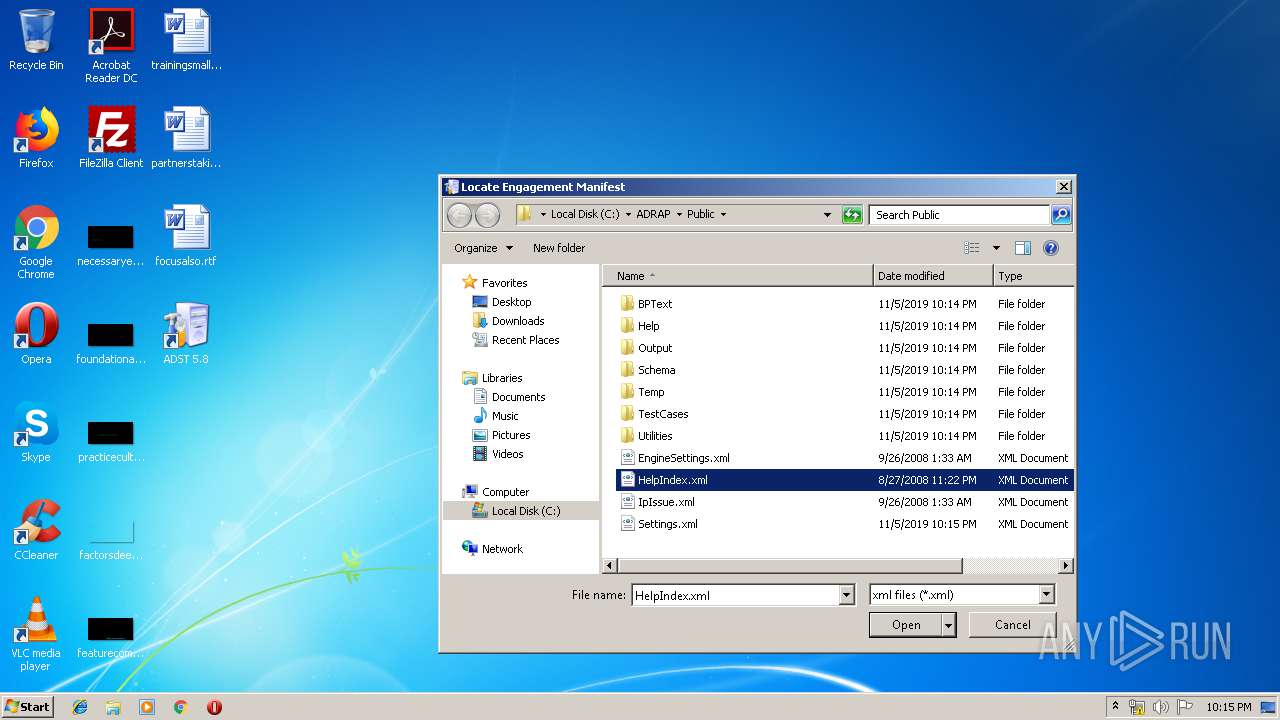
Task: Cancel the Locate Engagement Manifest dialog
Action: click(x=1012, y=625)
